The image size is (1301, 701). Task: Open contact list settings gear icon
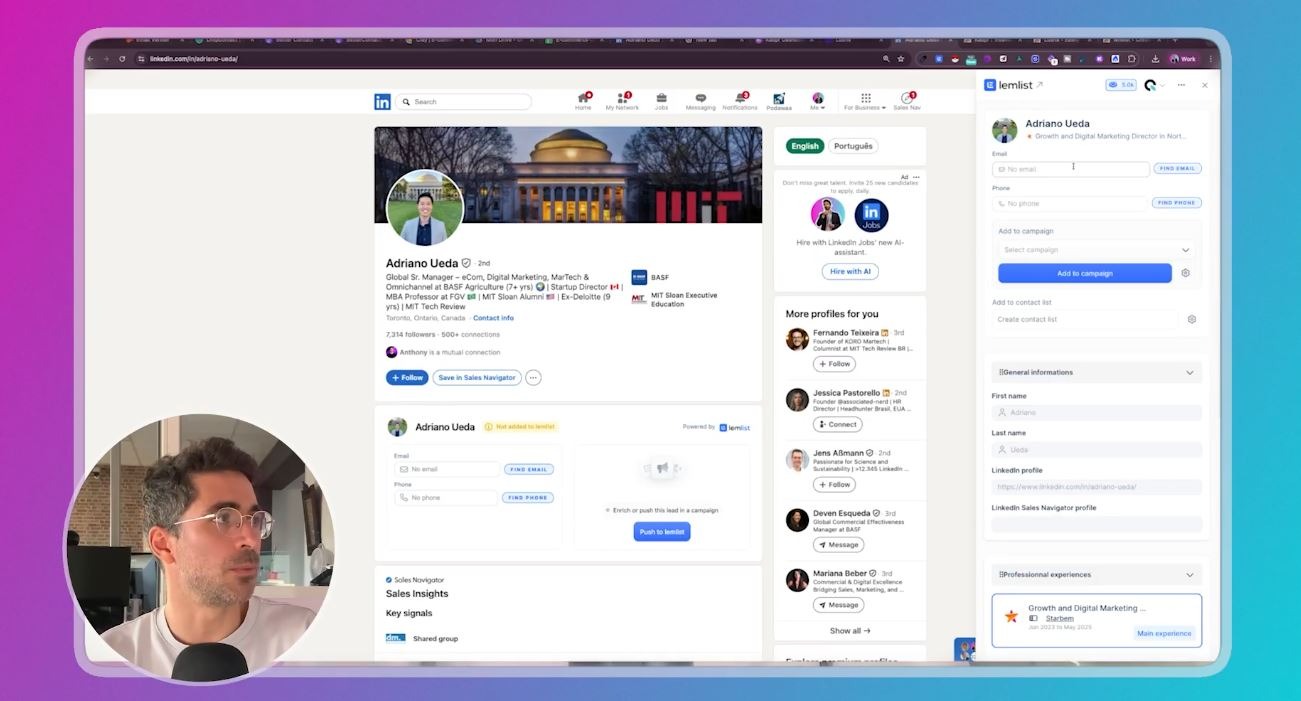pyautogui.click(x=1192, y=319)
